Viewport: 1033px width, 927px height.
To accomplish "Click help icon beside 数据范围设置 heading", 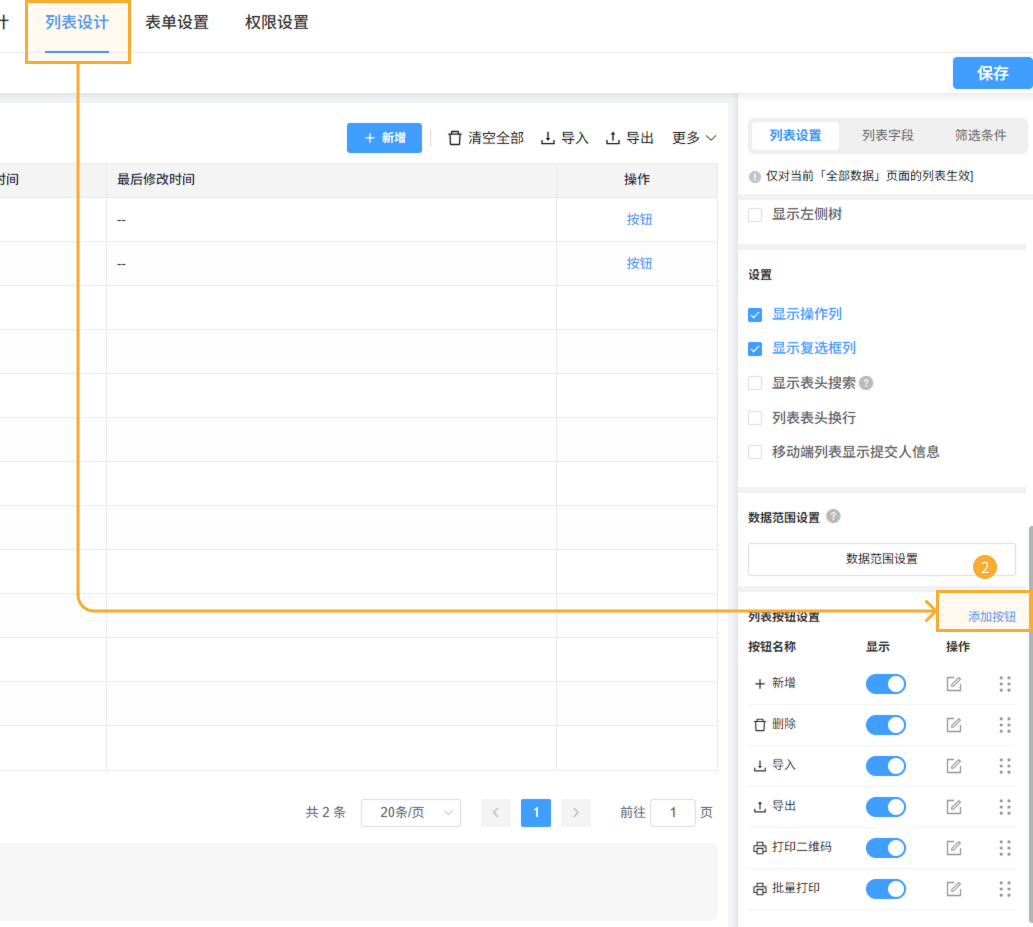I will pos(833,517).
